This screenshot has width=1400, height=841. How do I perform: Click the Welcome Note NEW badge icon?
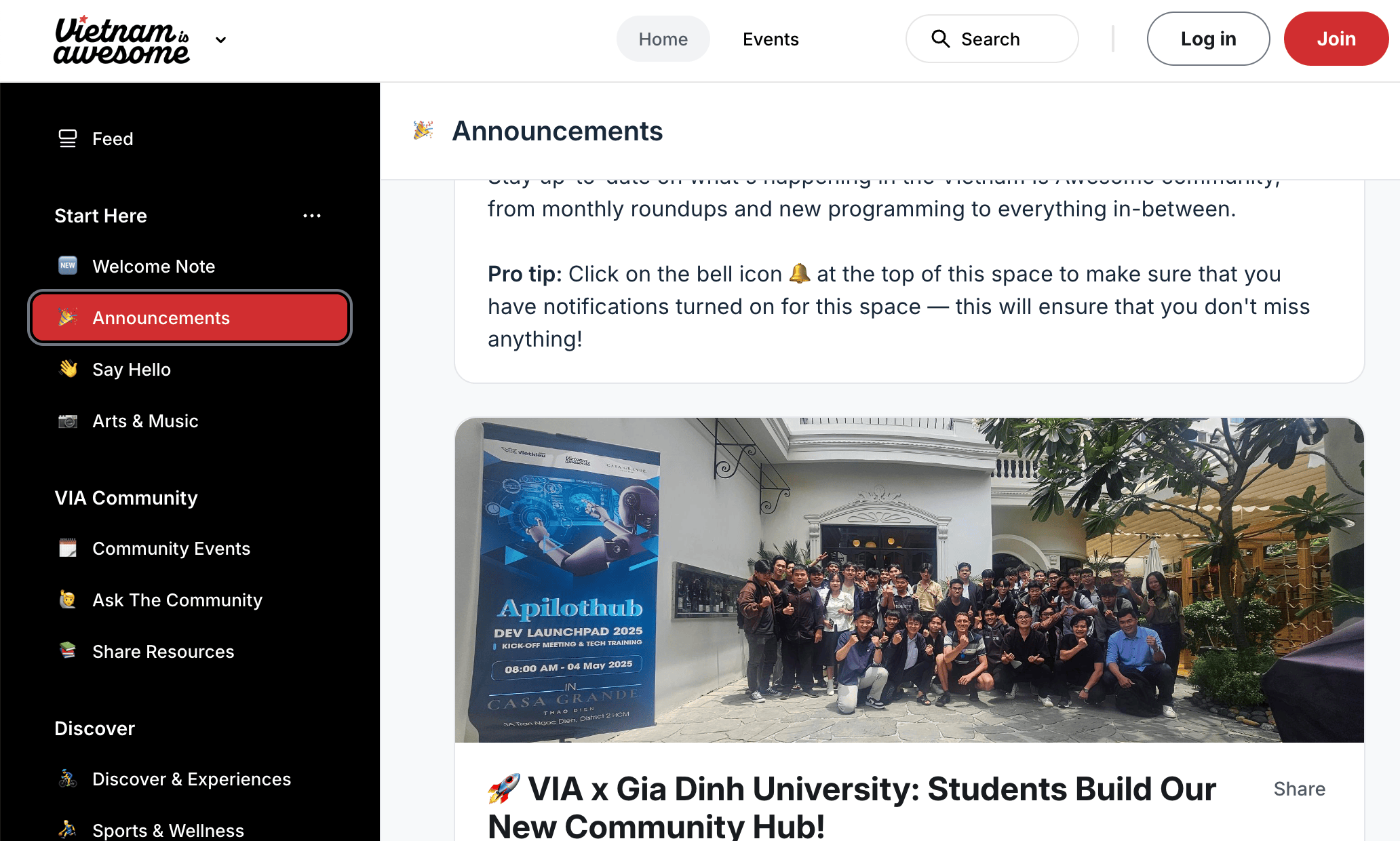[68, 266]
